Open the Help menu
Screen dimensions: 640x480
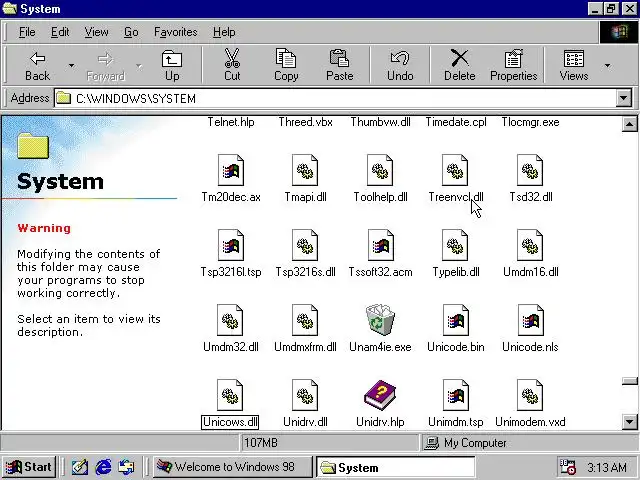pos(224,32)
